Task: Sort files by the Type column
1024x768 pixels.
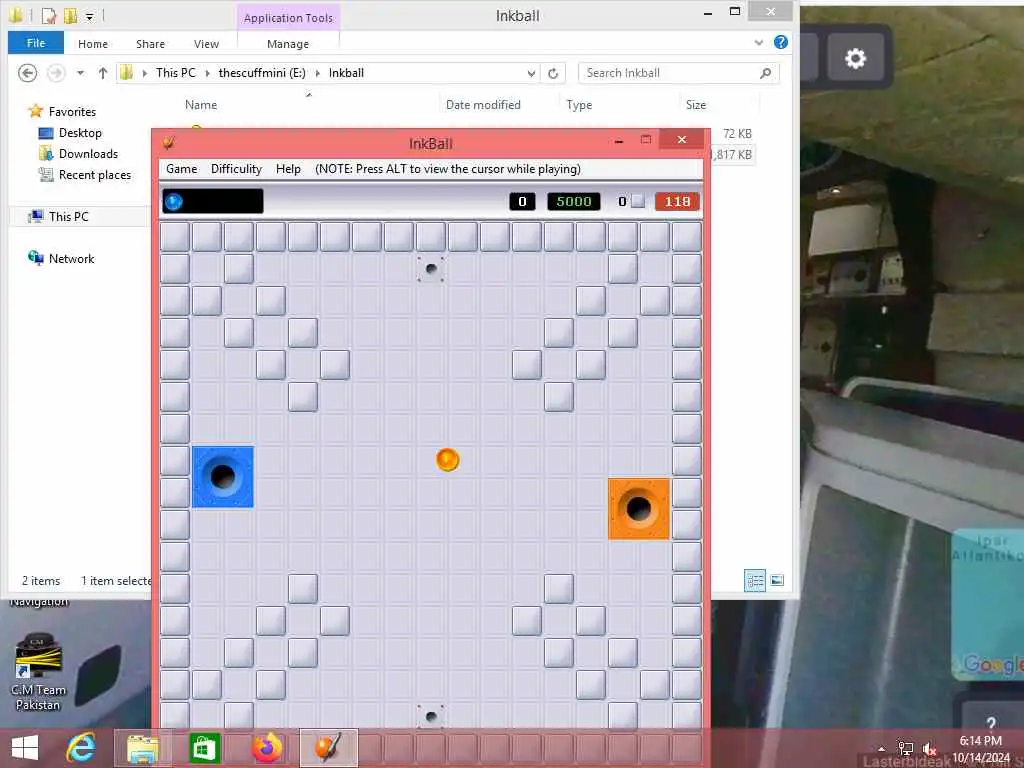Action: pyautogui.click(x=579, y=104)
